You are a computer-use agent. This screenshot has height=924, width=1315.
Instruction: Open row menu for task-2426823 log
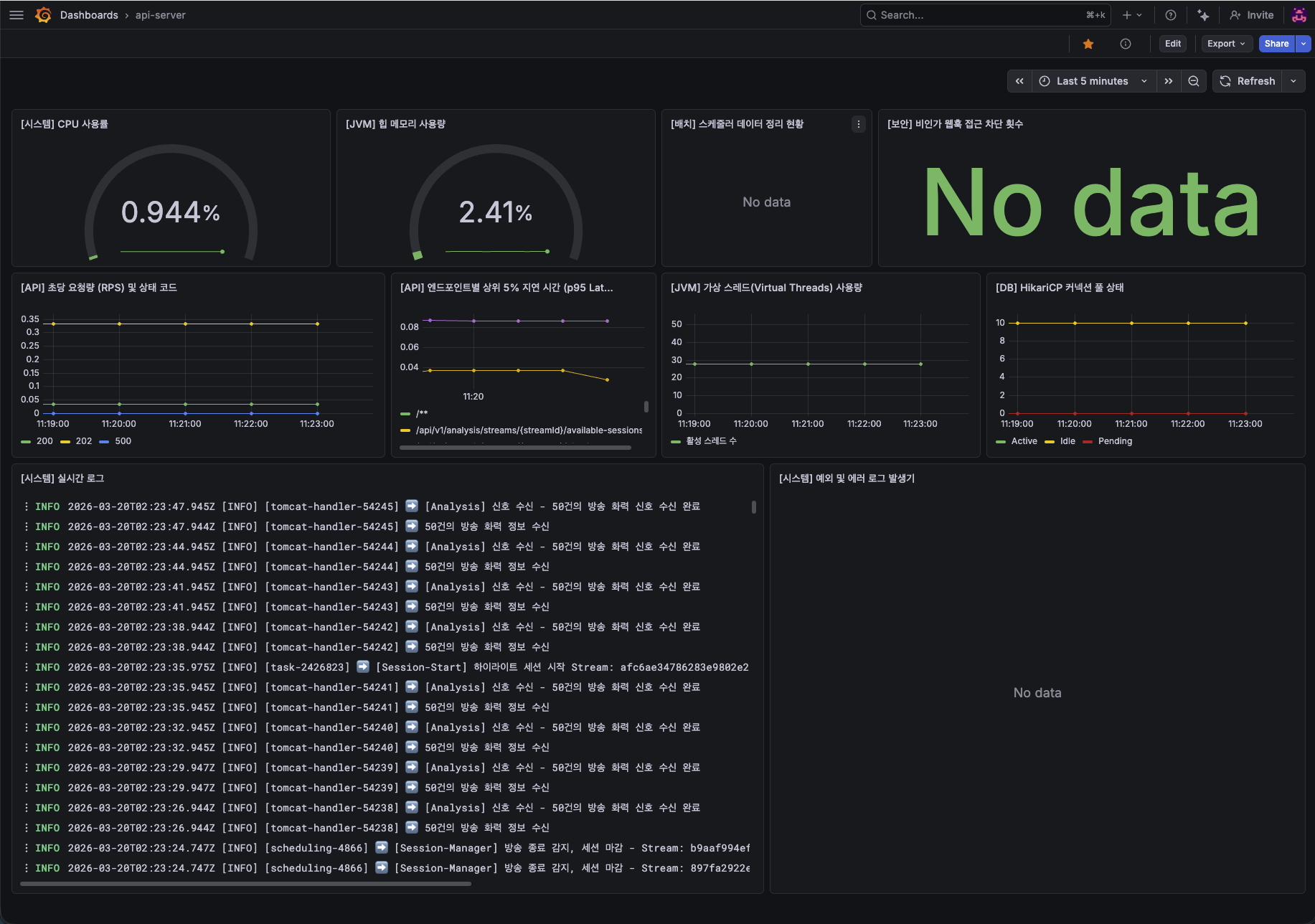[27, 667]
